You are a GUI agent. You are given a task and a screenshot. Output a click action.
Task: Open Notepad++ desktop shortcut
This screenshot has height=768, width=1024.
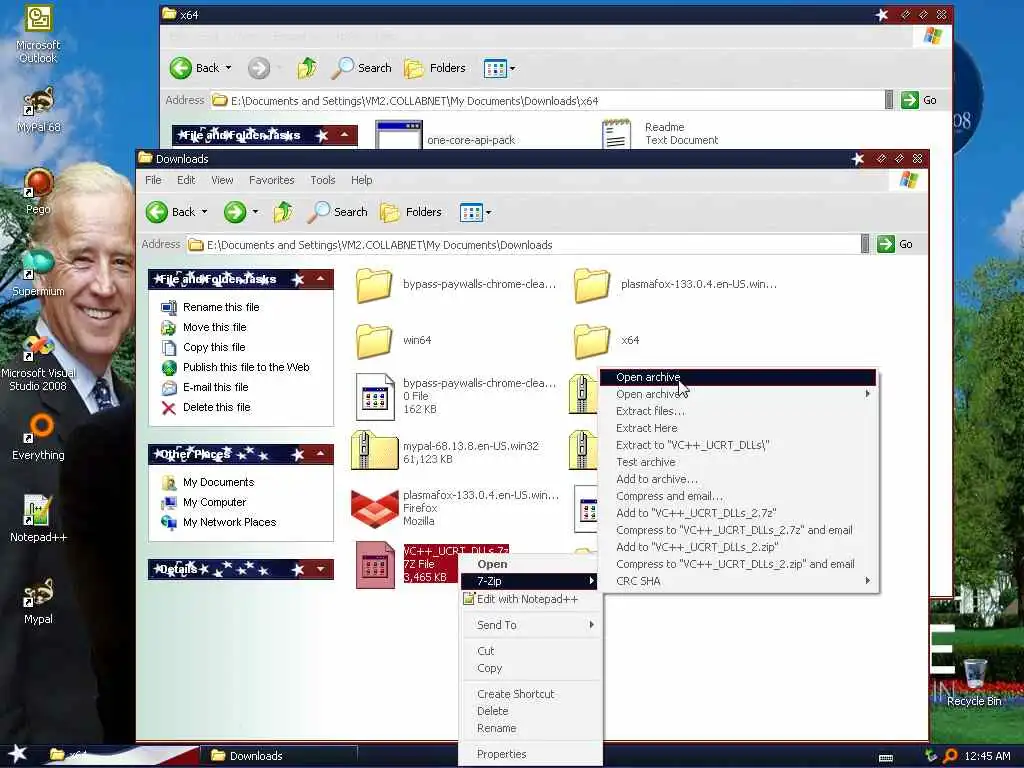point(38,519)
